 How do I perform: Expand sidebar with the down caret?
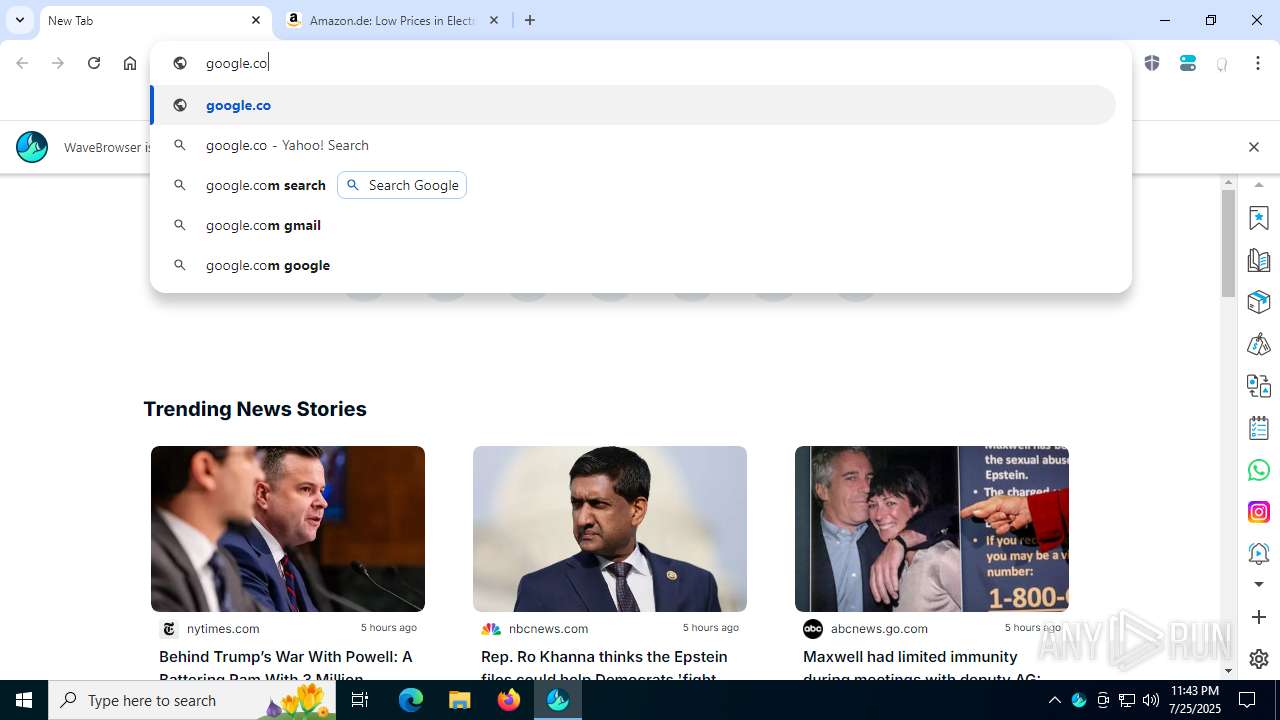pyautogui.click(x=1259, y=584)
